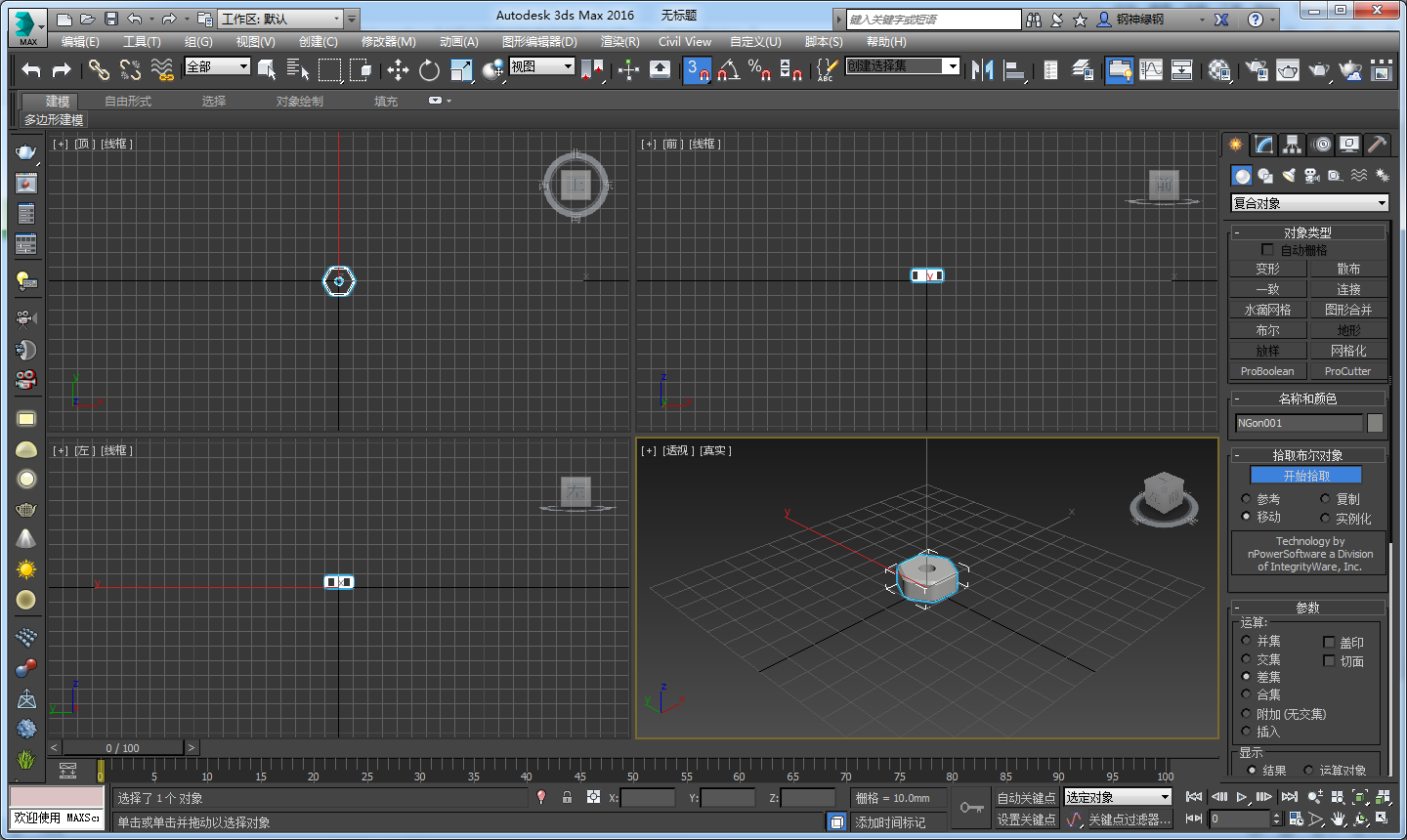Click the Mirror tool icon
Screen dimensions: 1407x840
click(x=983, y=69)
